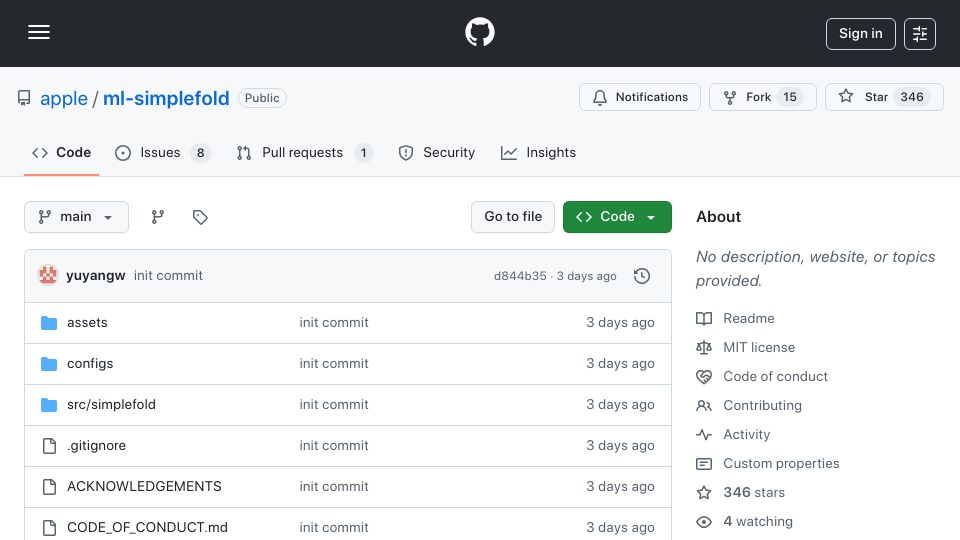Open the Activity link
Image resolution: width=960 pixels, height=540 pixels.
(x=746, y=435)
